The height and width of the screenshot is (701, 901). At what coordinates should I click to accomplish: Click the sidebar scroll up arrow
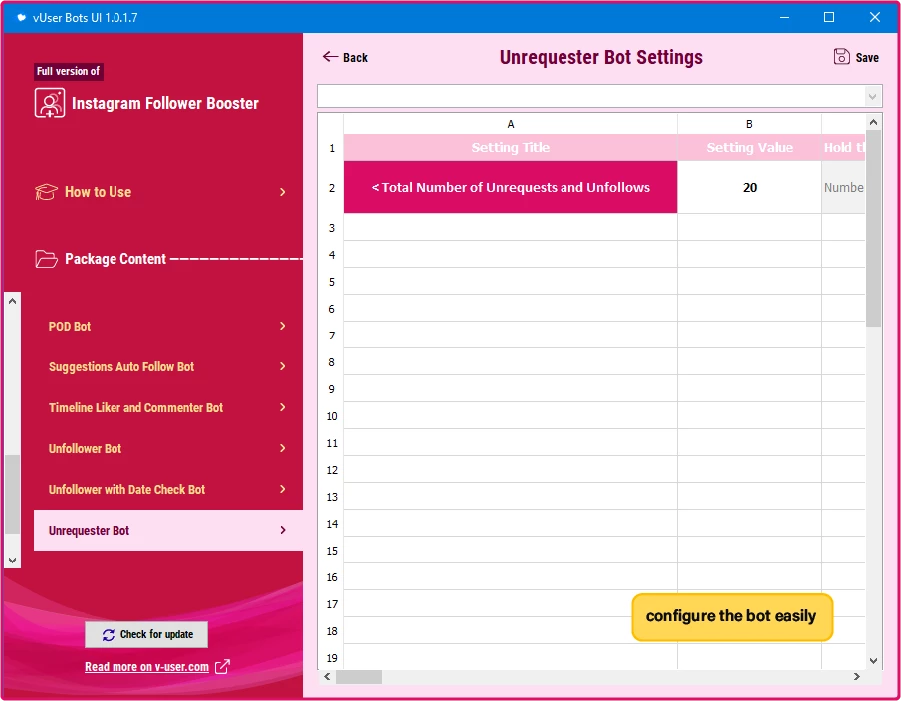point(13,301)
